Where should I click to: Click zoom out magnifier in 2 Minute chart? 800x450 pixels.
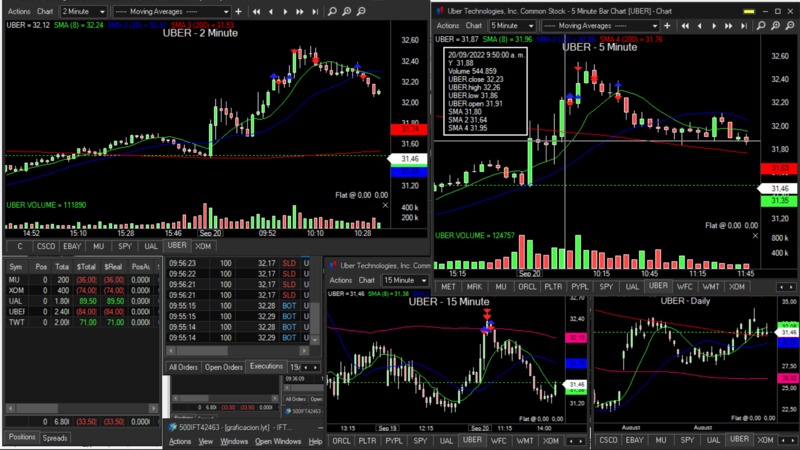[360, 11]
